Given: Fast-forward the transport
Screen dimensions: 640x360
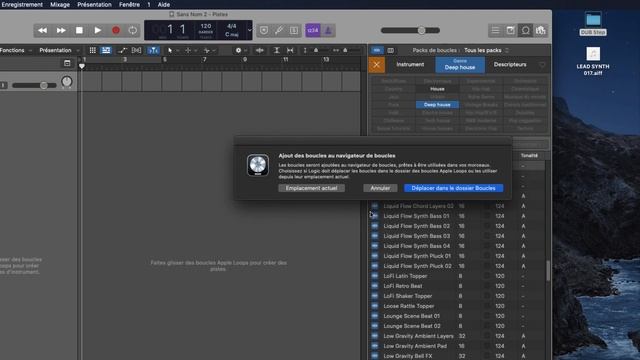Looking at the screenshot, I should 61,31.
